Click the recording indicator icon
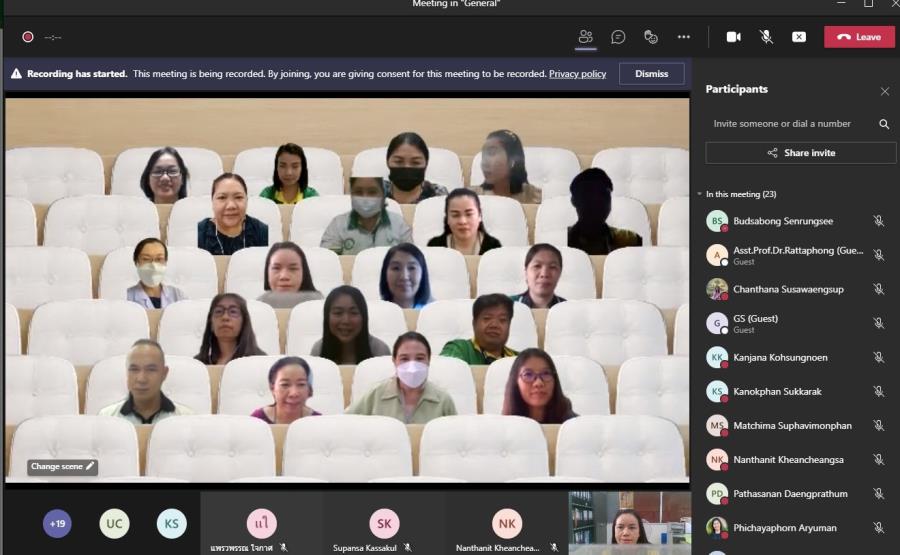900x555 pixels. point(28,37)
